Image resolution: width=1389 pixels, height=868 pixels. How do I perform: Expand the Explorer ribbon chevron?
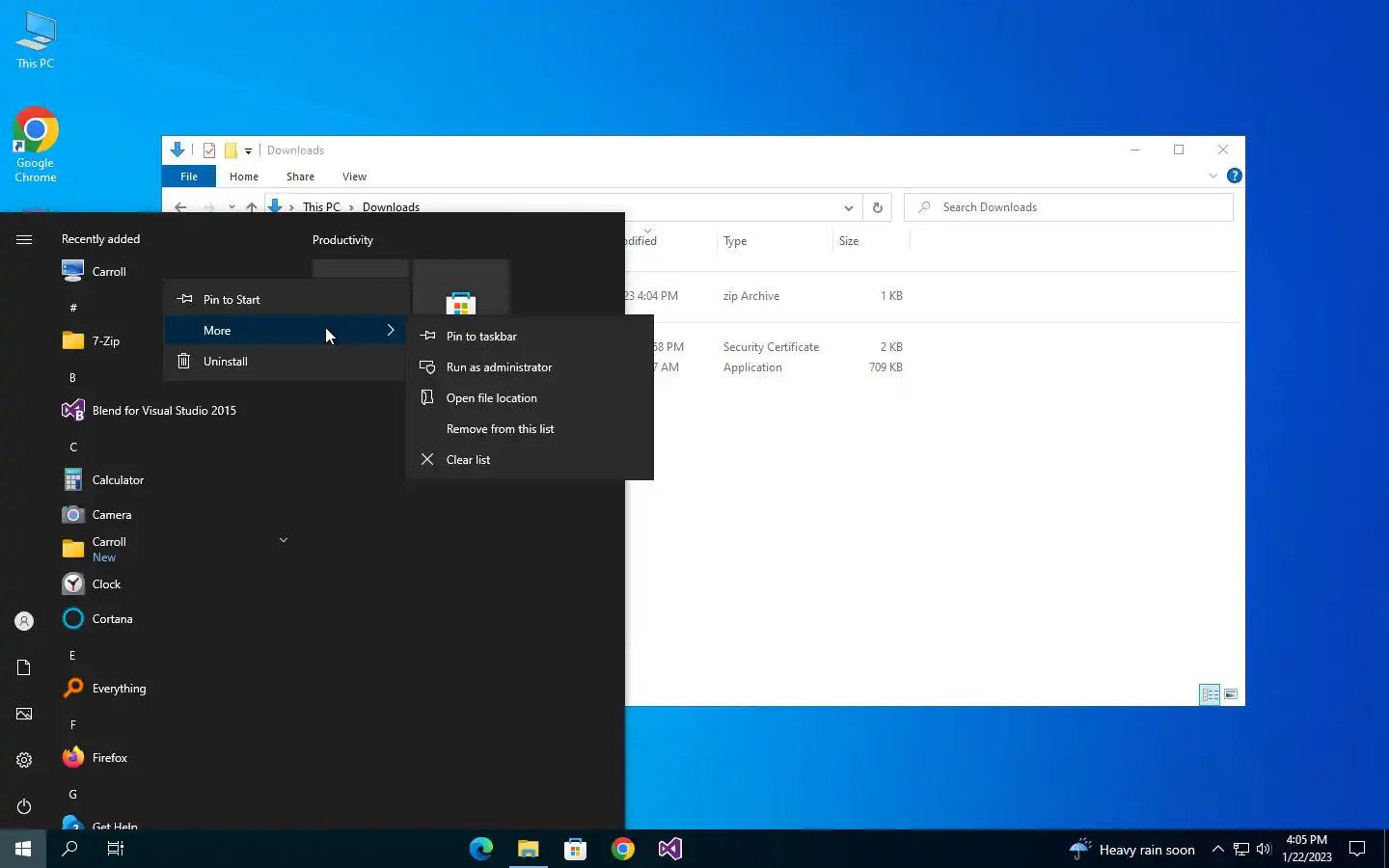(x=1212, y=176)
